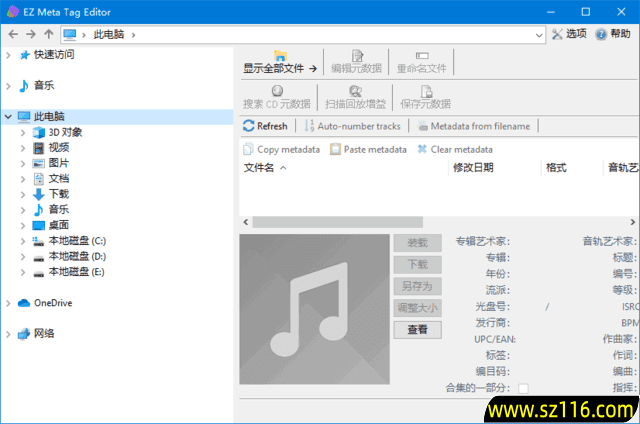Screen dimensions: 640x424
Task: Expand 本地磁盘 (C:) in tree
Action: click(24, 241)
